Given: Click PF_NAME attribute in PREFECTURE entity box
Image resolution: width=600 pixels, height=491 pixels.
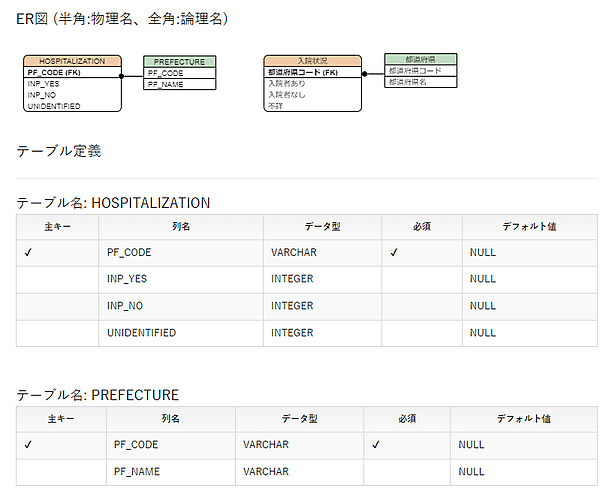Looking at the screenshot, I should pos(165,85).
